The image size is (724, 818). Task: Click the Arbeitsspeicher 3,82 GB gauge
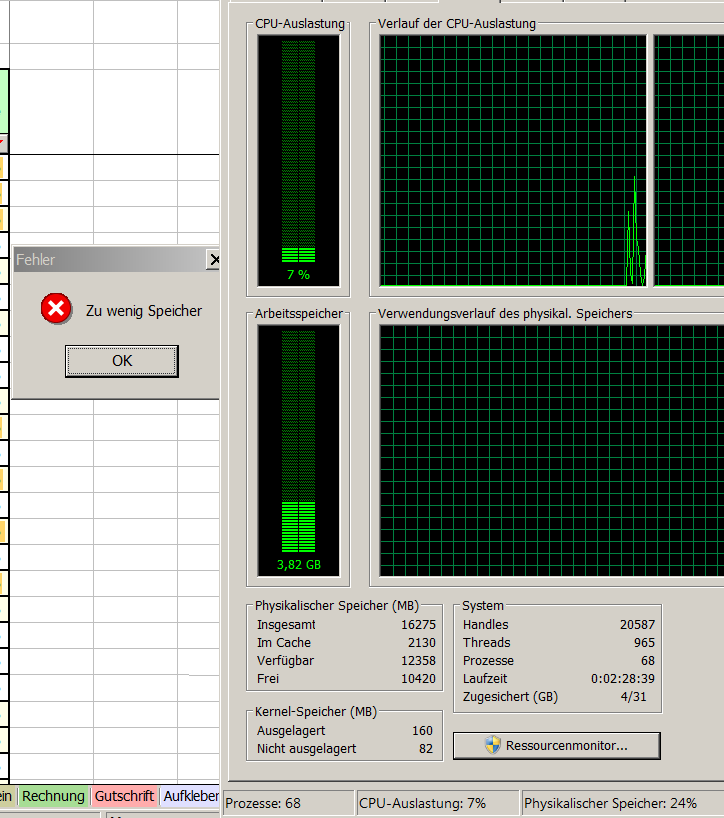tap(298, 450)
